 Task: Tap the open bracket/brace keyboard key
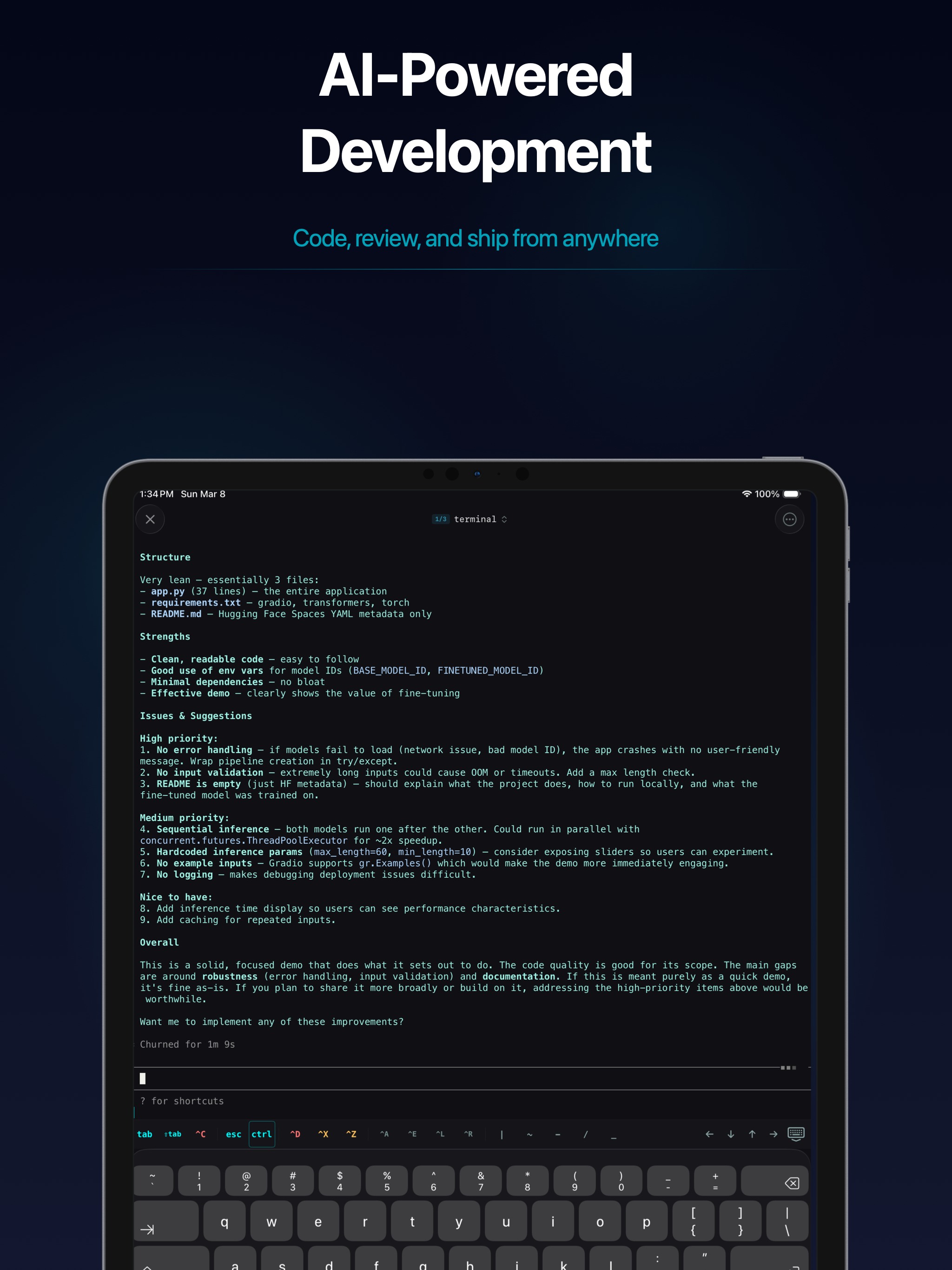tap(694, 1221)
